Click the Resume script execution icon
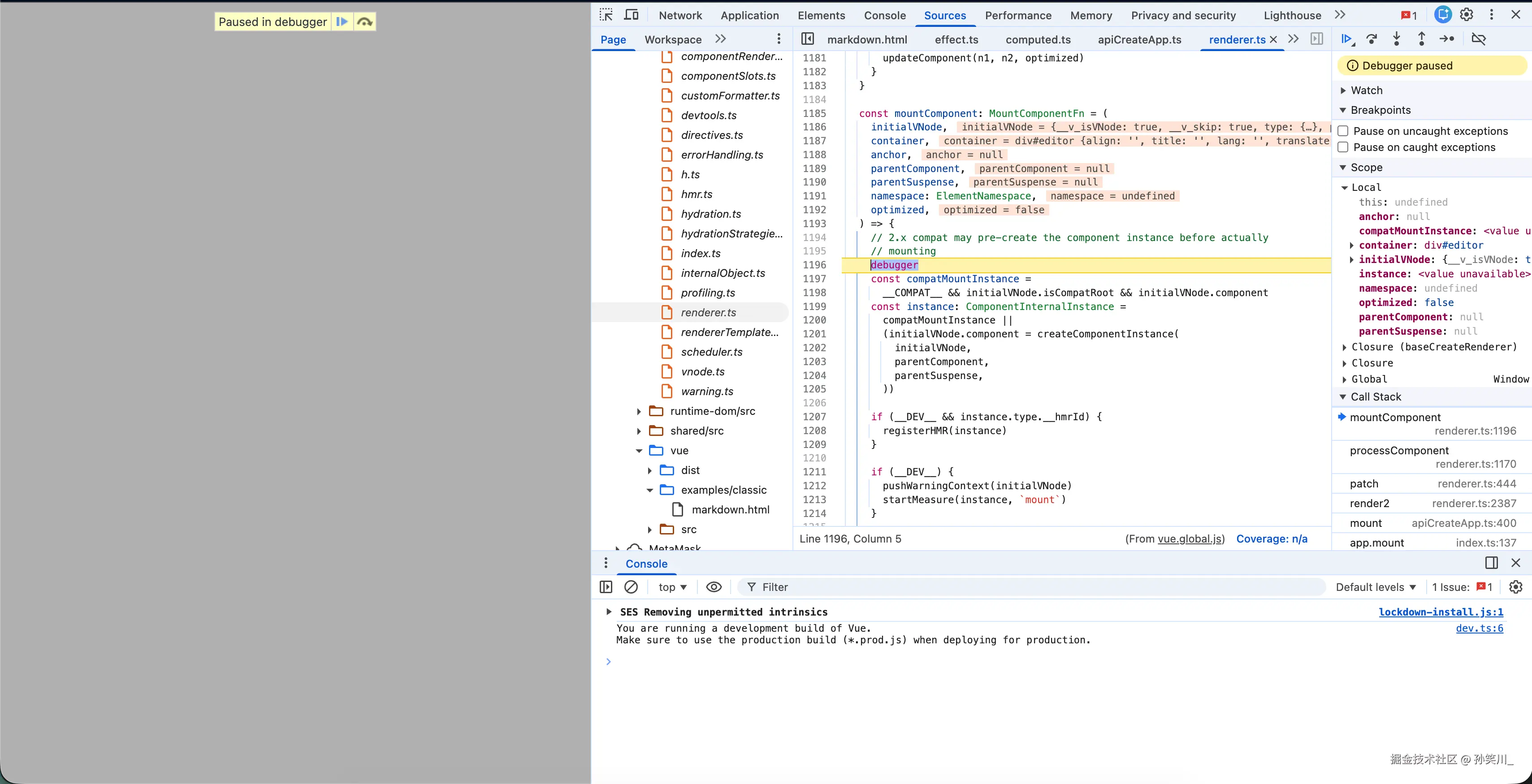This screenshot has height=784, width=1532. (1347, 39)
